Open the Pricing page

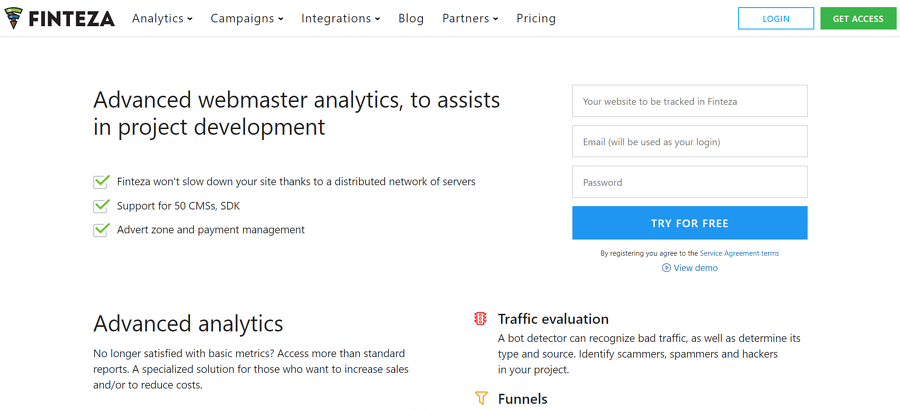click(536, 18)
